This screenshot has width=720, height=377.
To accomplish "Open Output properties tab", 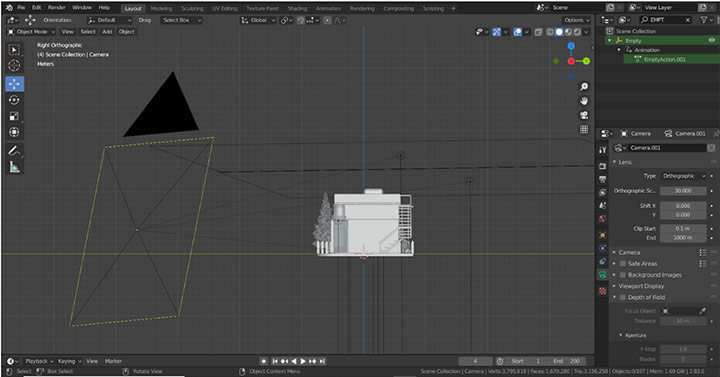I will pyautogui.click(x=603, y=179).
